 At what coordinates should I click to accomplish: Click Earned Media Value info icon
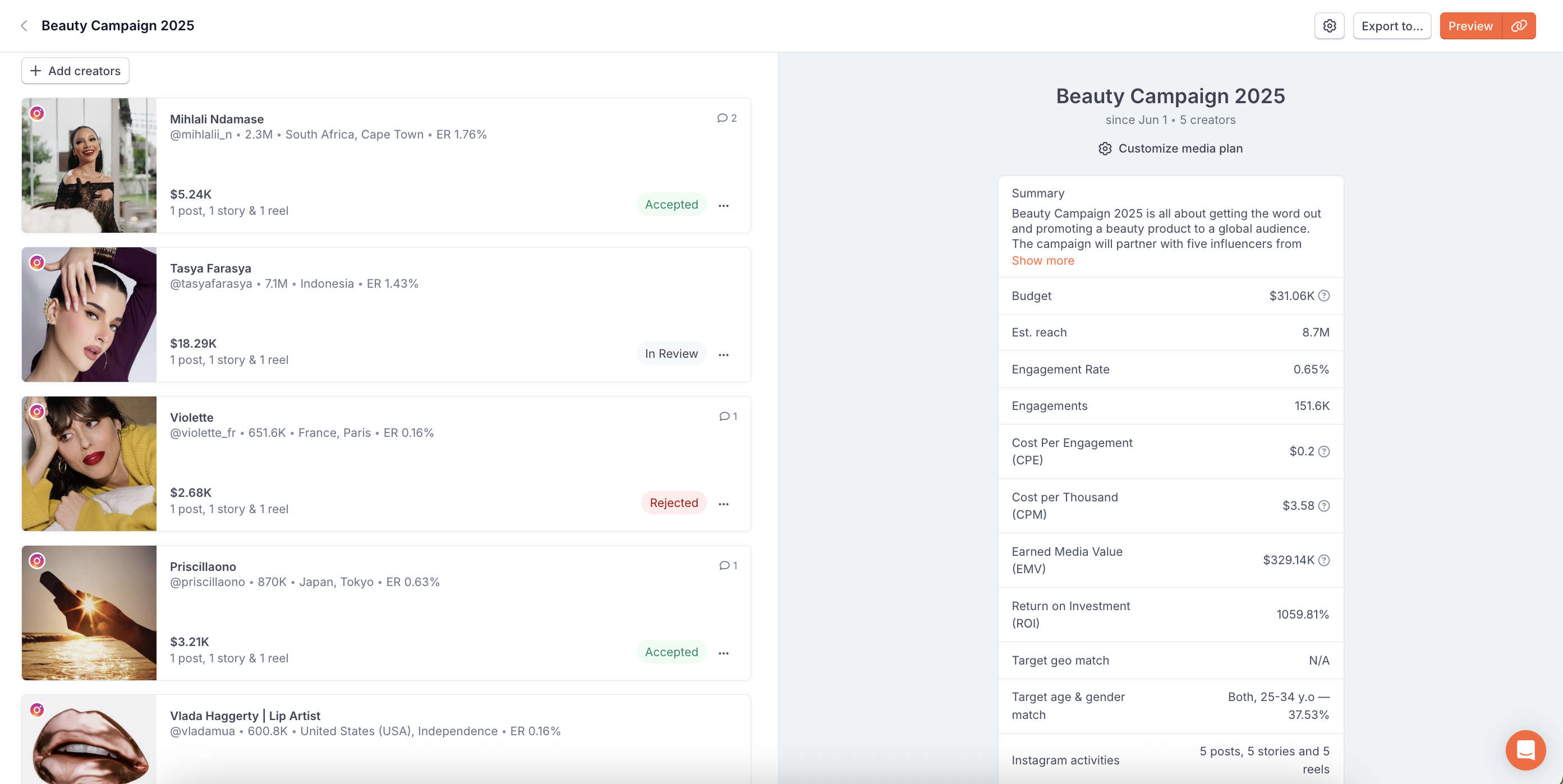[1324, 560]
